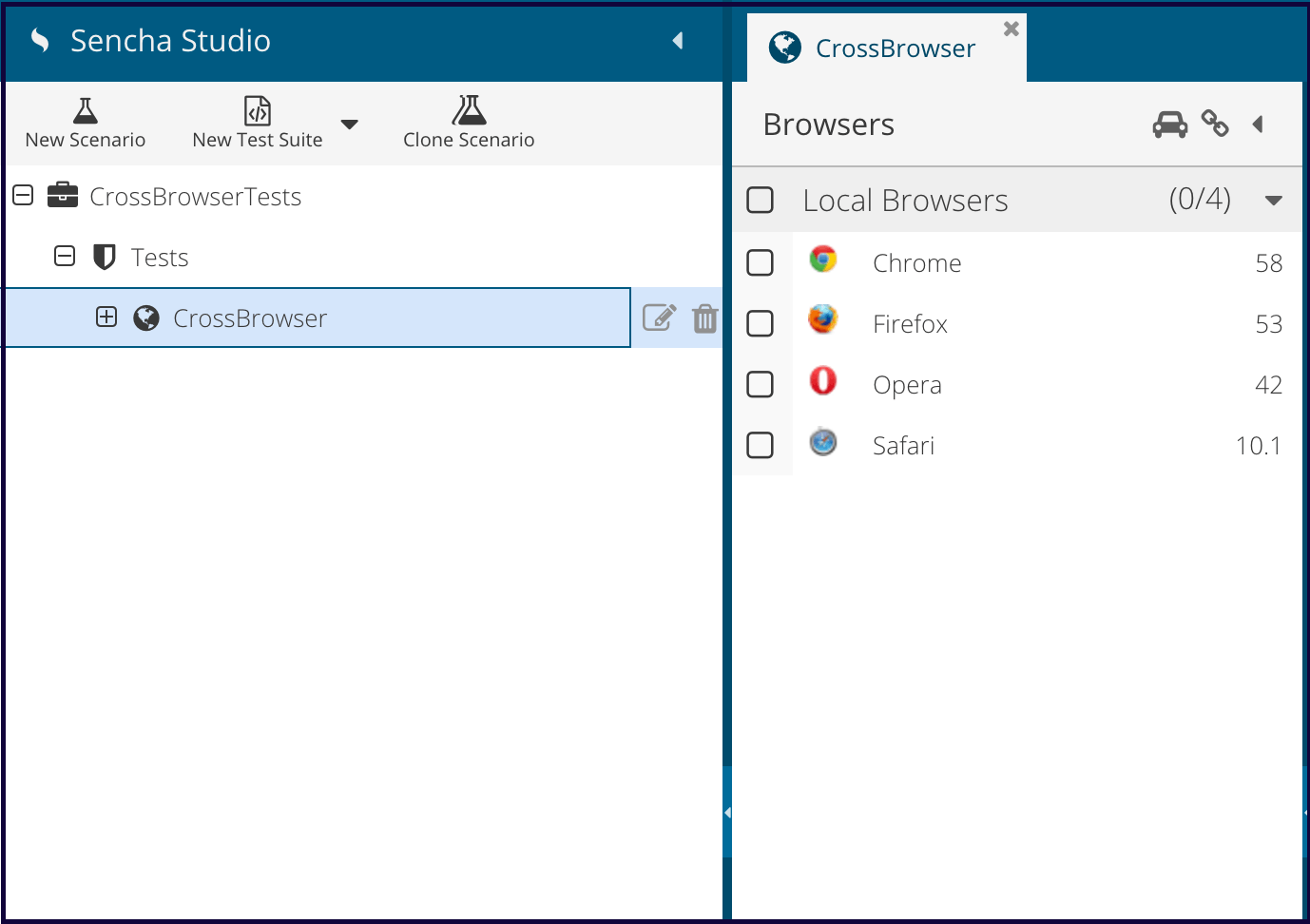Check the Chrome browser checkbox
The height and width of the screenshot is (924, 1310).
761,262
